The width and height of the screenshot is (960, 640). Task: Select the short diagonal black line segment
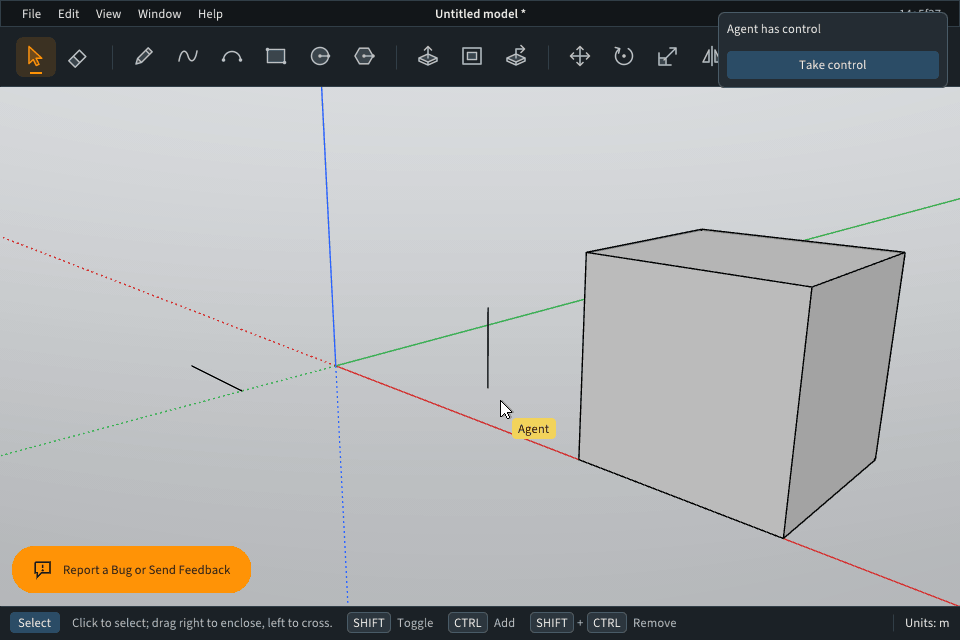217,378
